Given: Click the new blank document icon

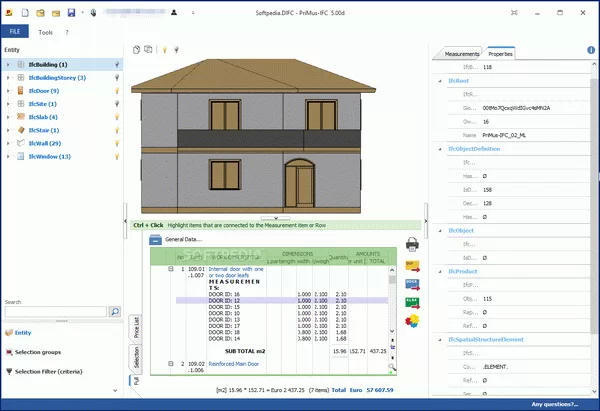Looking at the screenshot, I should pyautogui.click(x=23, y=13).
